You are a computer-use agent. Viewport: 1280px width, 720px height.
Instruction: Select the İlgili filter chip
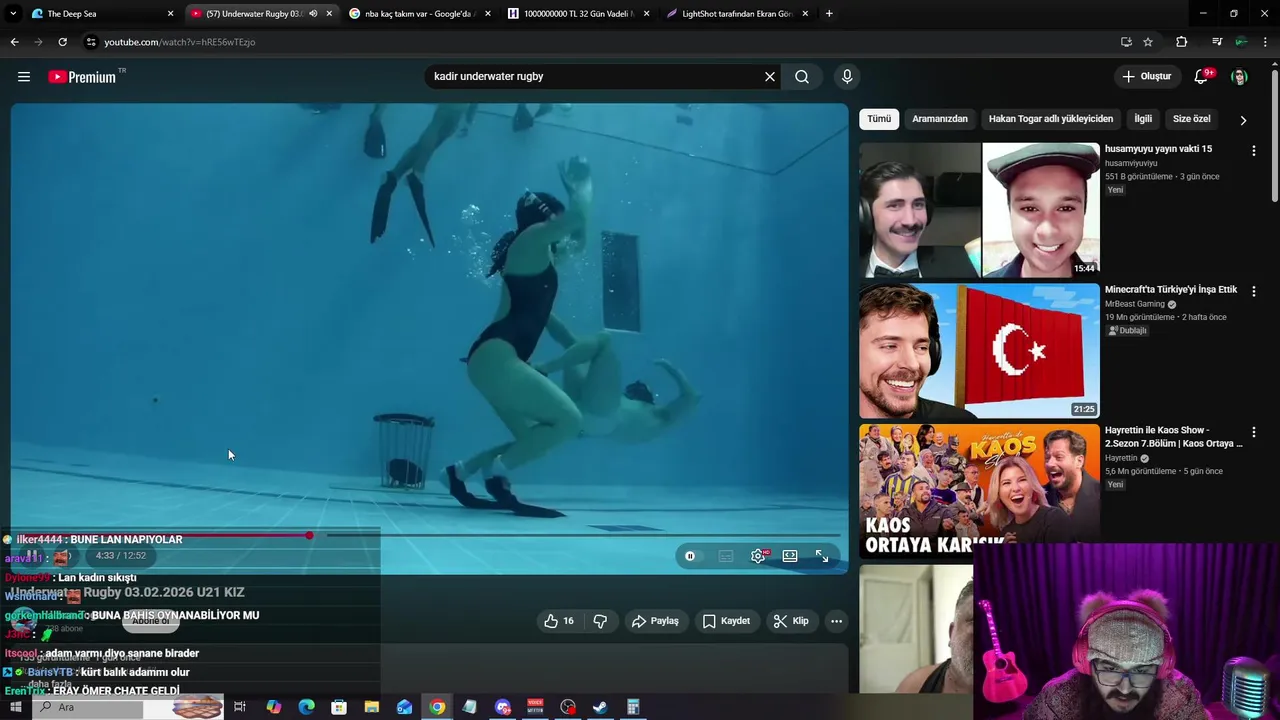(x=1143, y=119)
